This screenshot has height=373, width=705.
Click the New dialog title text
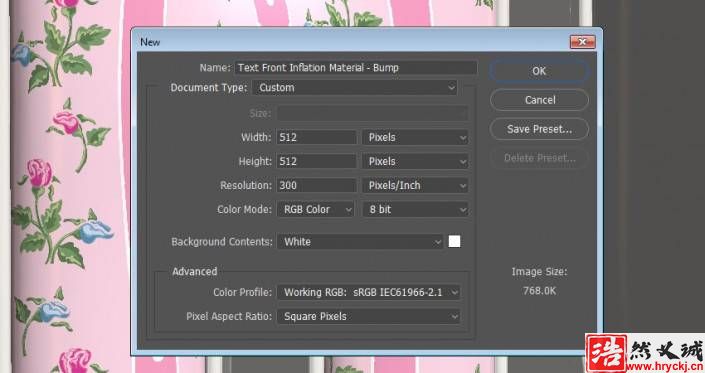[150, 42]
